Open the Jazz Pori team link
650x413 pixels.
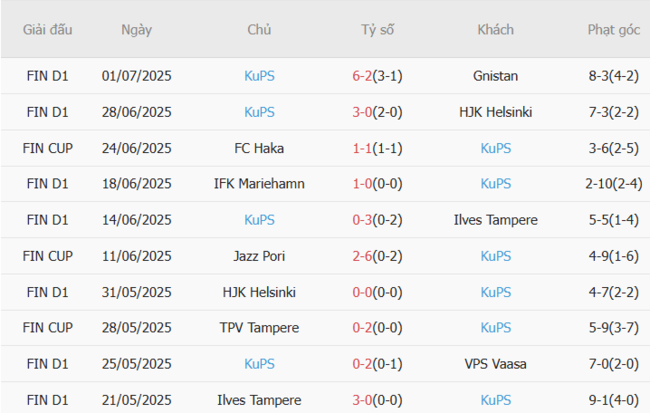click(259, 256)
